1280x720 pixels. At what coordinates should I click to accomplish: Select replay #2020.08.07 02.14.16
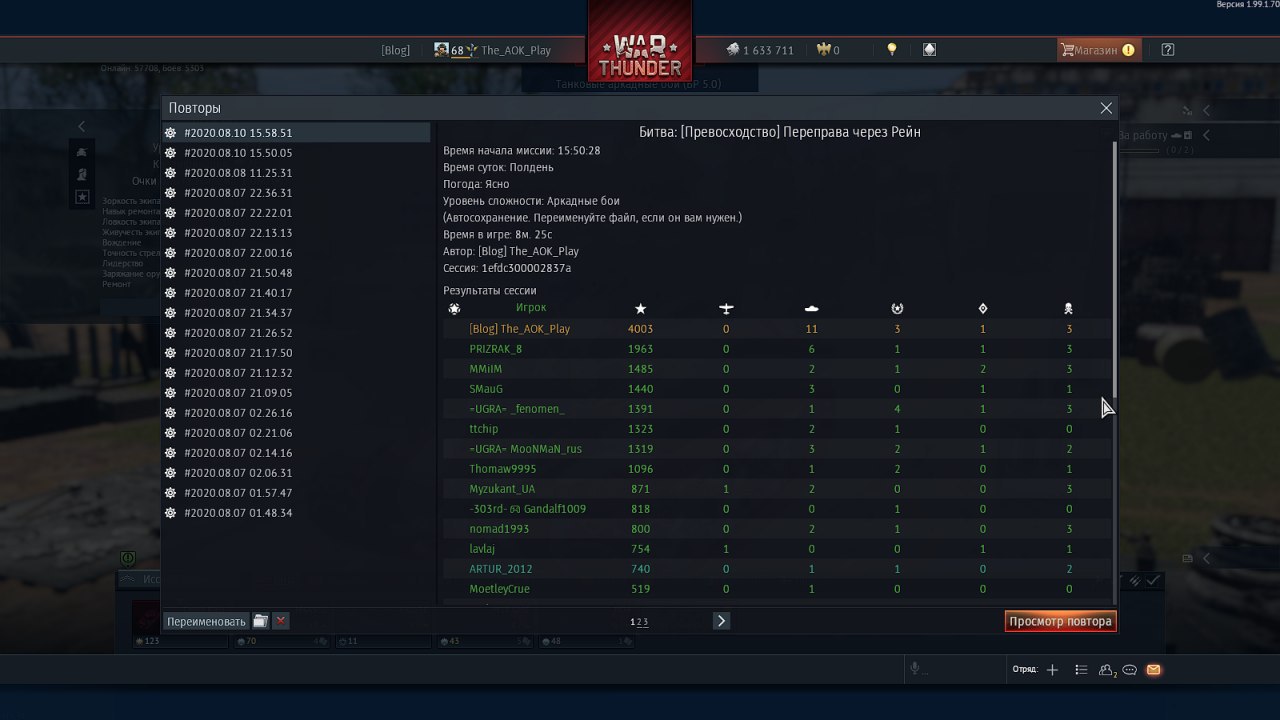coord(296,453)
